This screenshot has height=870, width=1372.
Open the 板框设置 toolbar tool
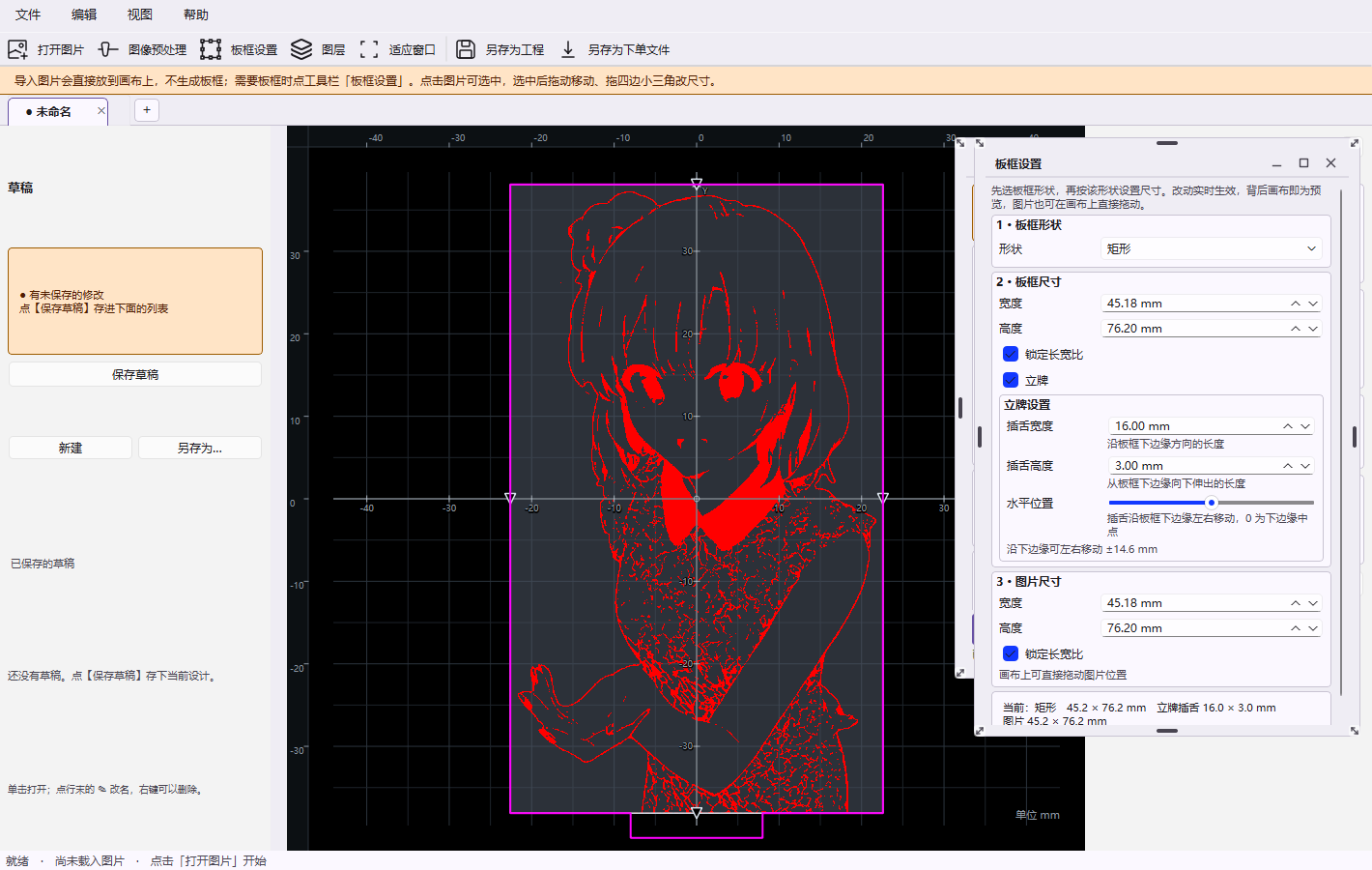point(239,49)
